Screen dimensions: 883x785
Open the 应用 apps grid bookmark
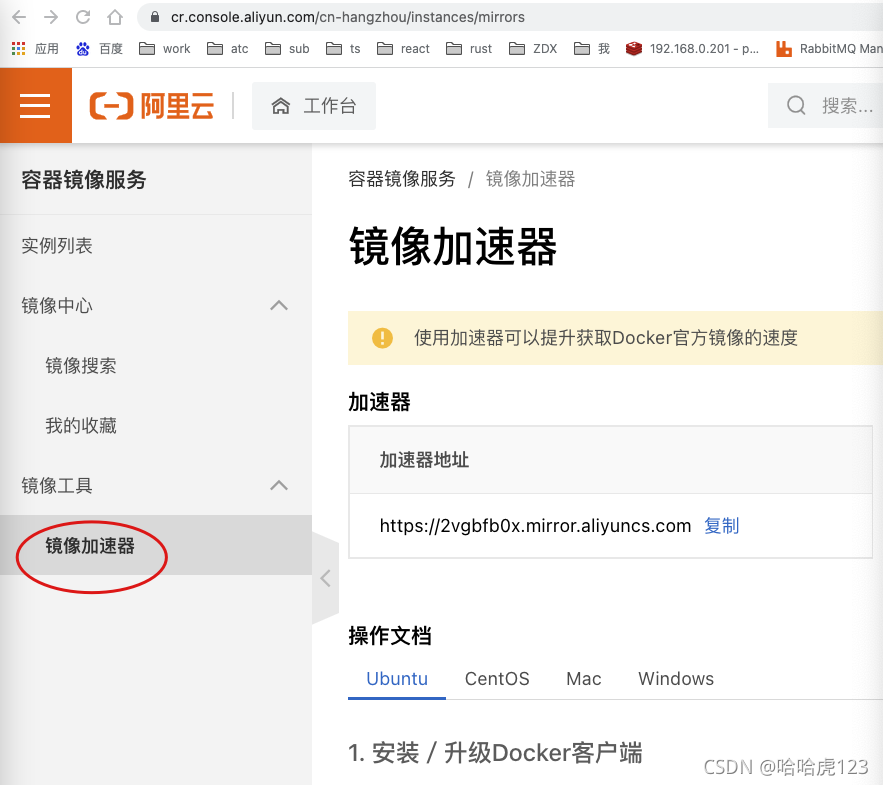pos(35,49)
